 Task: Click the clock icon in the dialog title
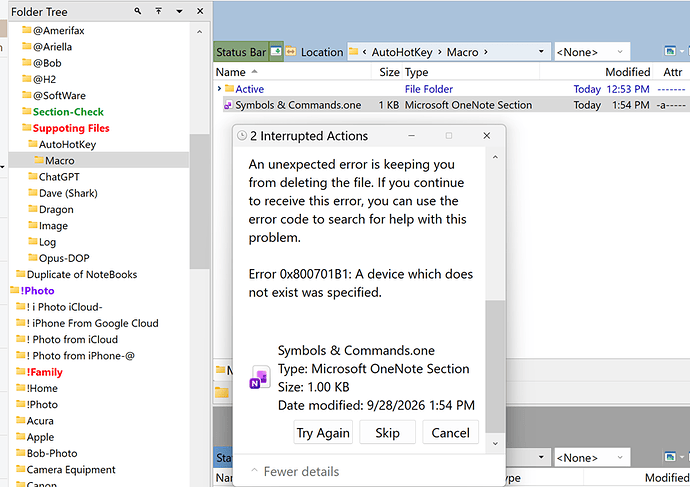[242, 135]
